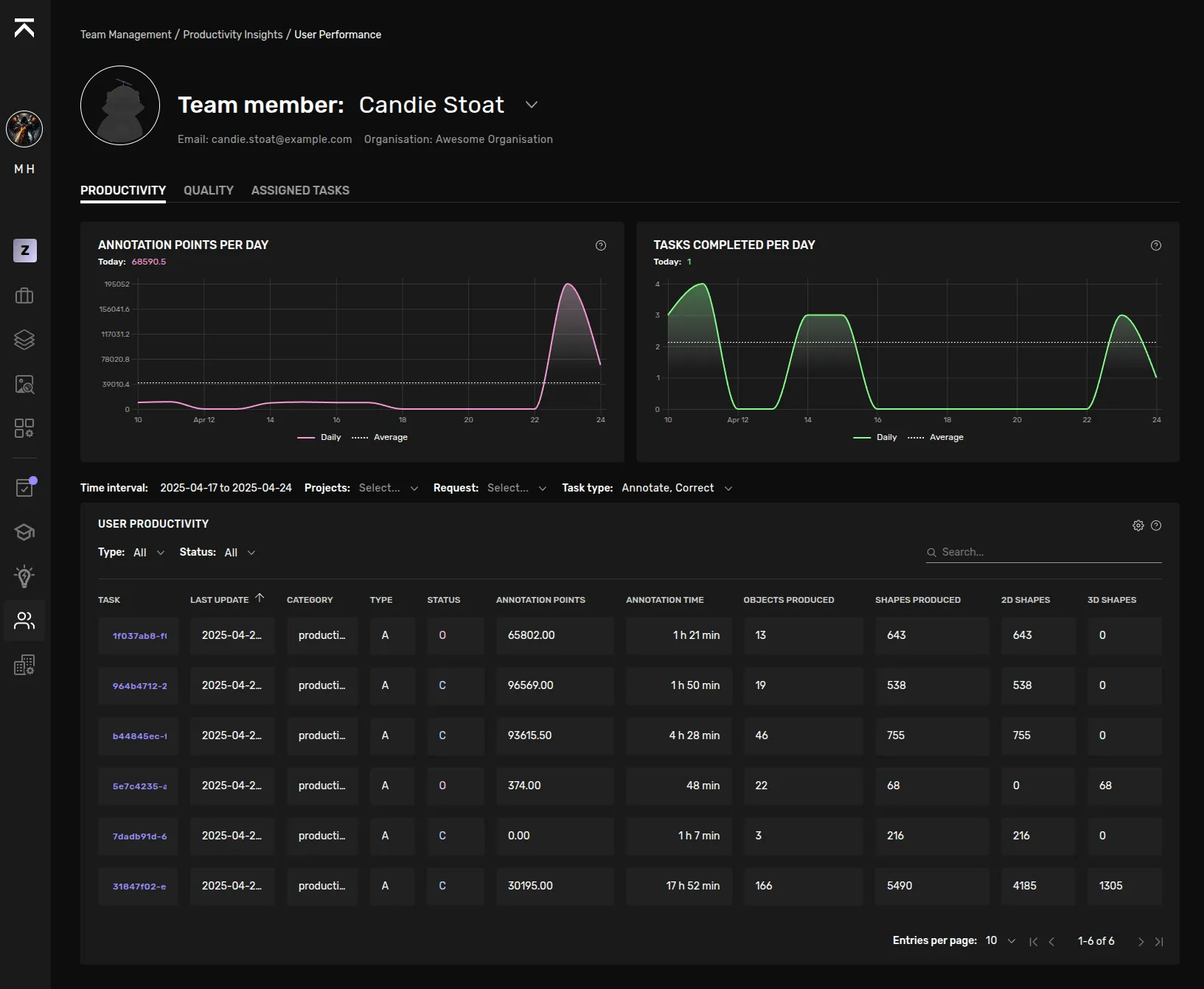1204x989 pixels.
Task: Open the stacked layers icon in sidebar
Action: (24, 340)
